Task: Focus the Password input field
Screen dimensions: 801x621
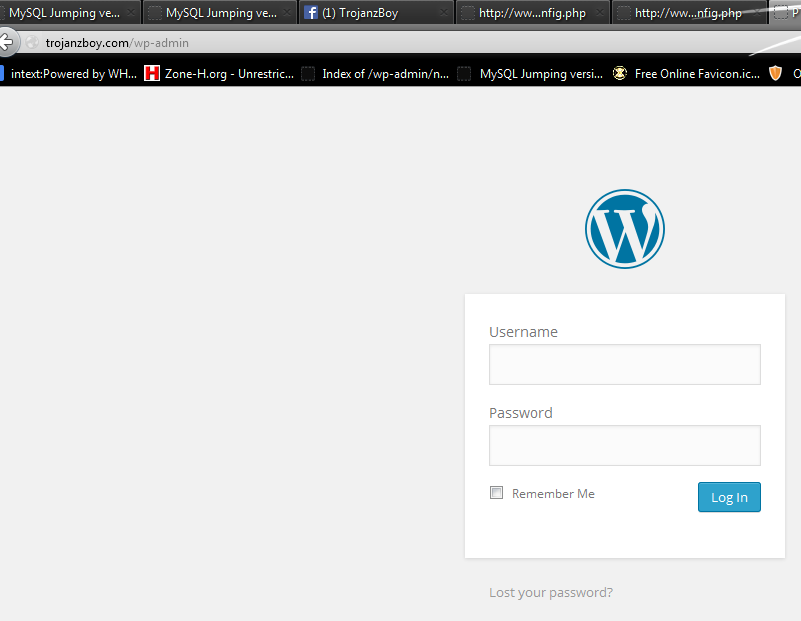Action: tap(624, 445)
